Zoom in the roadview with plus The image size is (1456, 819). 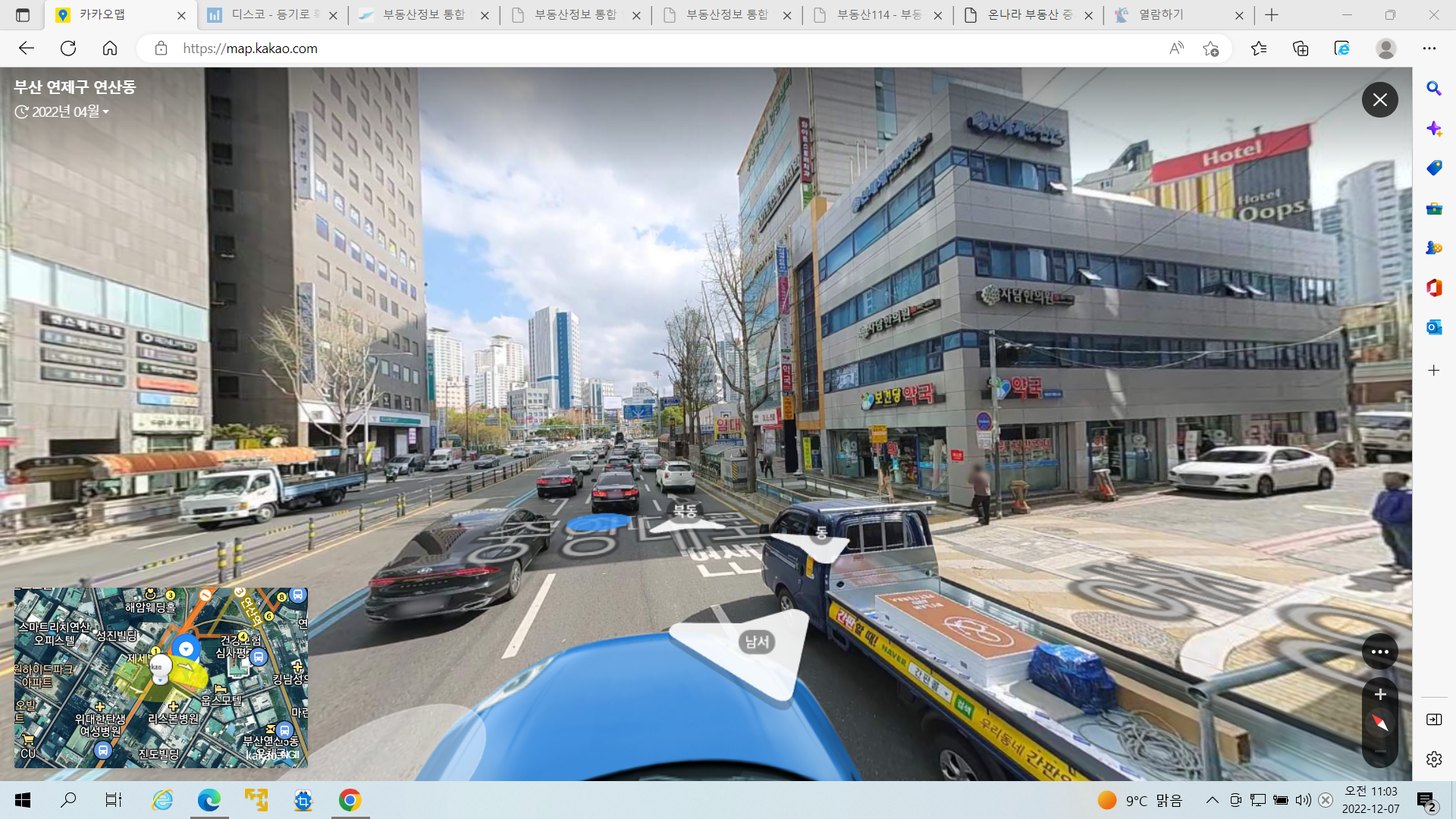click(1380, 694)
